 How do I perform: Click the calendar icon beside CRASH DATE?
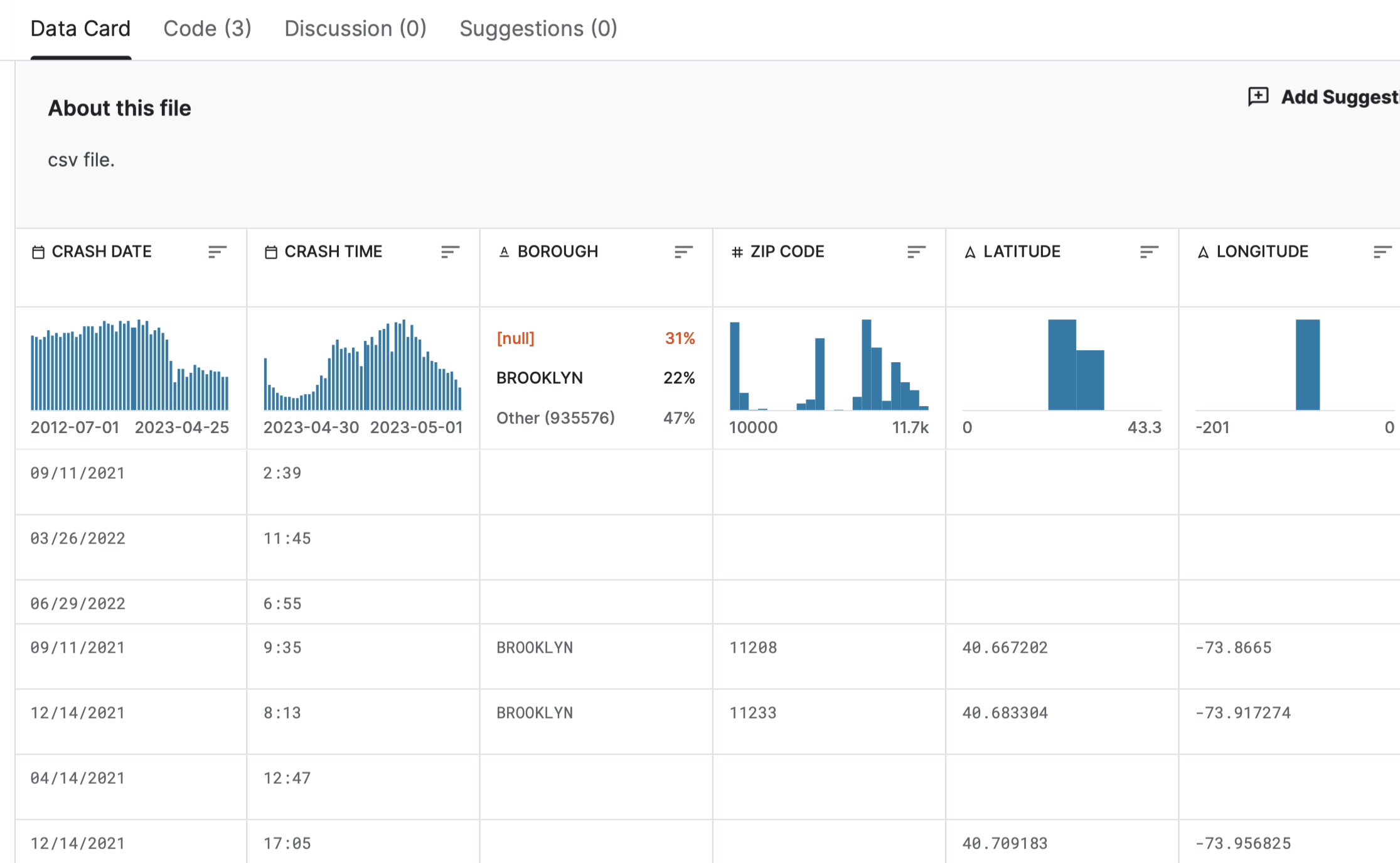point(38,252)
